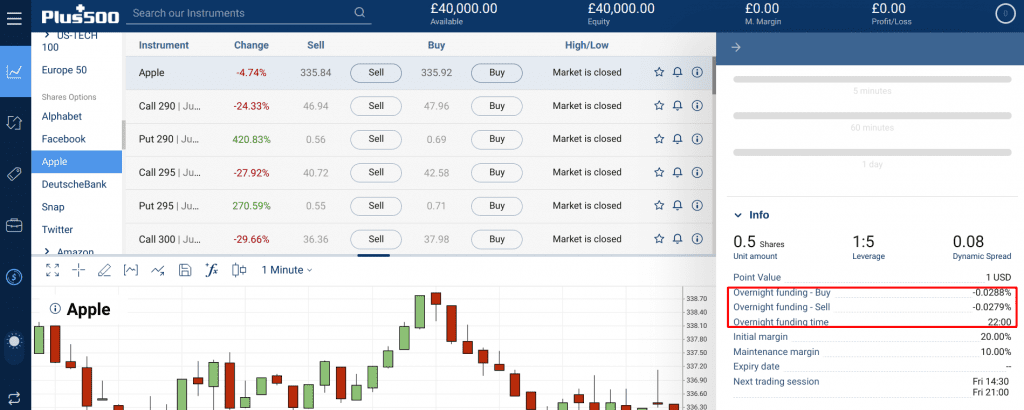This screenshot has width=1024, height=410.
Task: Collapse the Info section chevron
Action: point(738,215)
